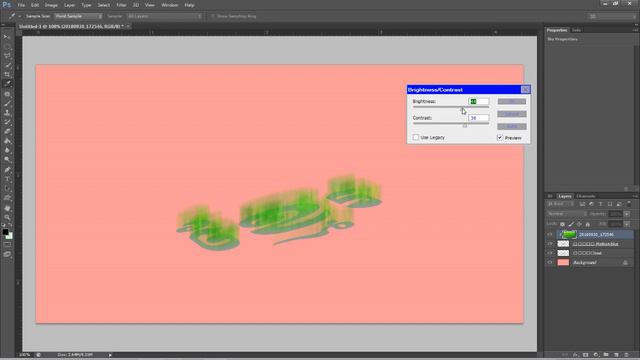The height and width of the screenshot is (360, 640).
Task: Select the Horizontal Type tool
Action: click(x=7, y=180)
